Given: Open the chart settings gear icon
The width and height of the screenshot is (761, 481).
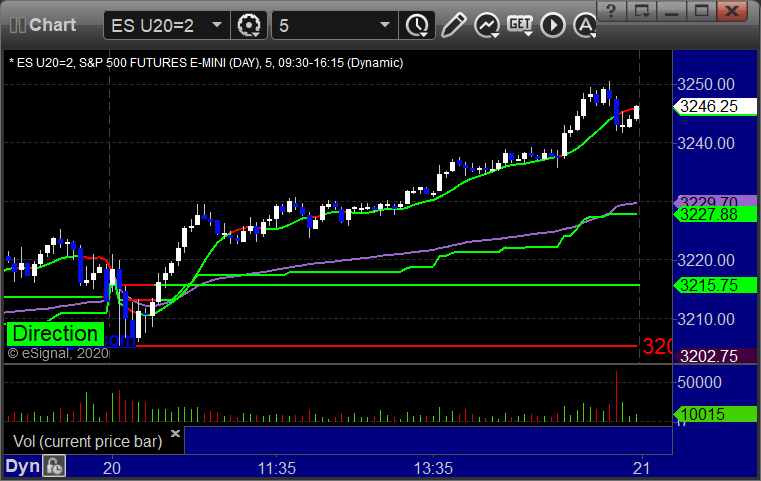Looking at the screenshot, I should tap(248, 25).
